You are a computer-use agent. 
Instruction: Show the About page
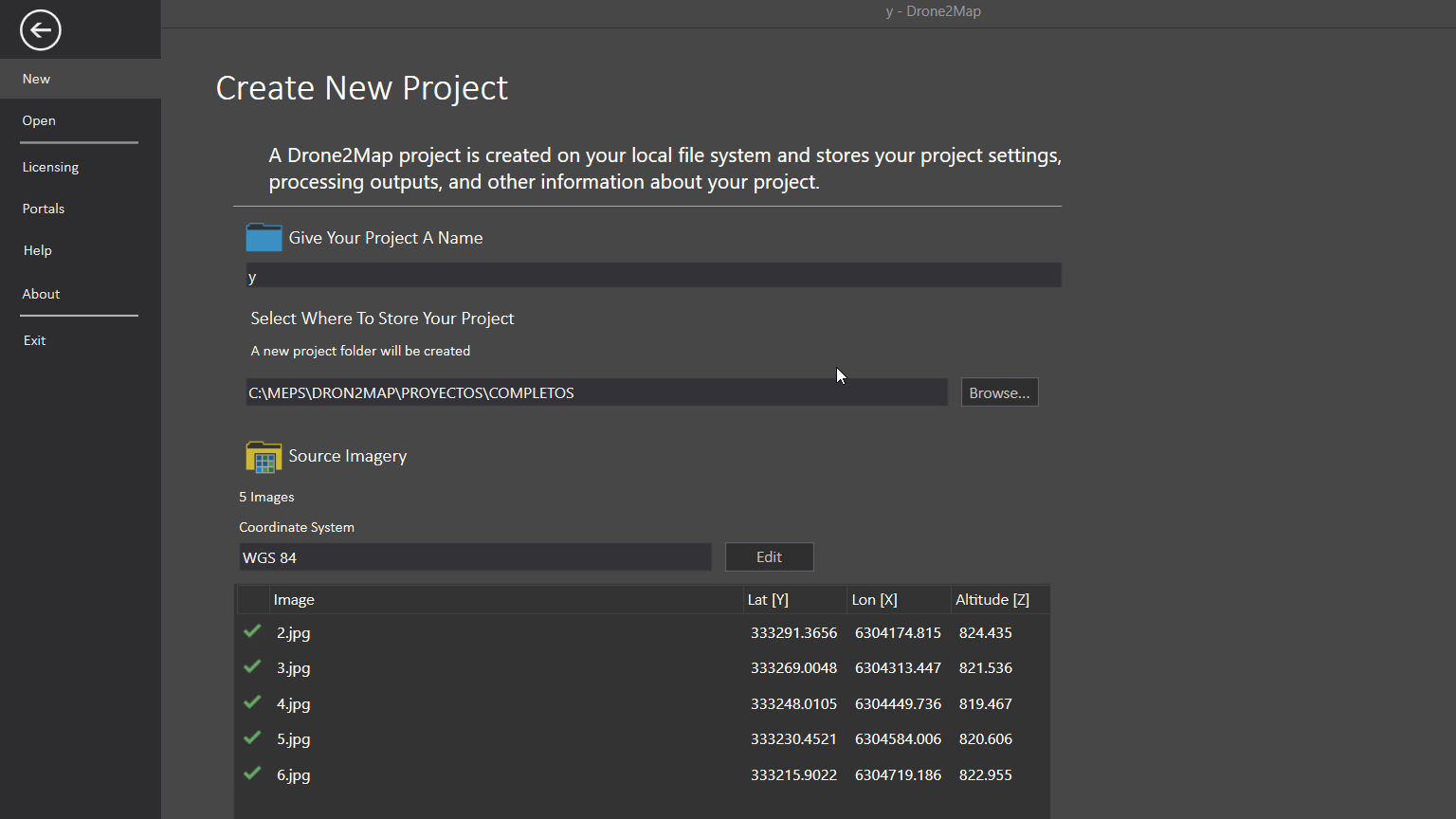(x=41, y=294)
